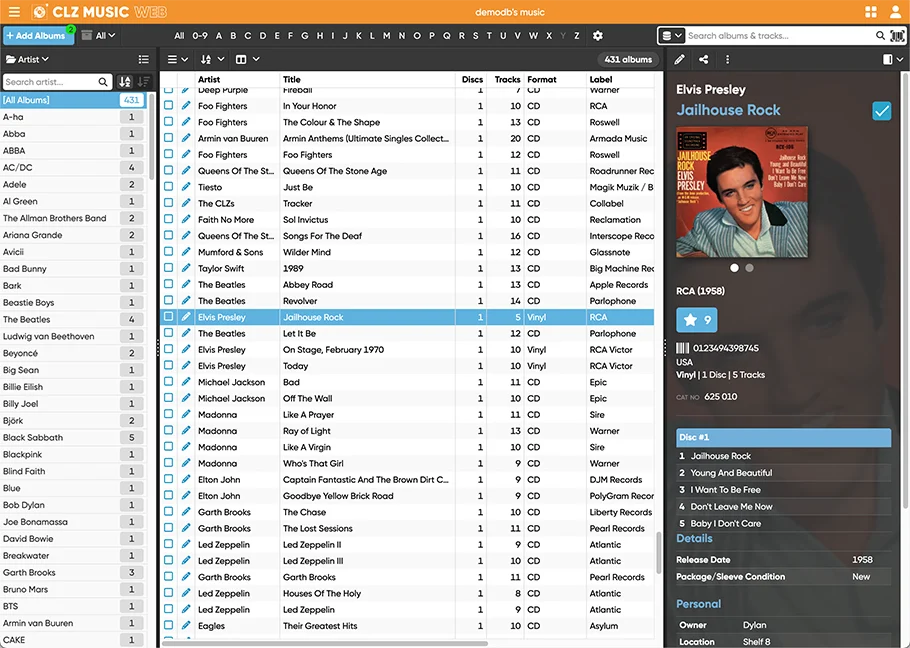Tick the checkbox for Jailhouse Rock row

coord(168,317)
